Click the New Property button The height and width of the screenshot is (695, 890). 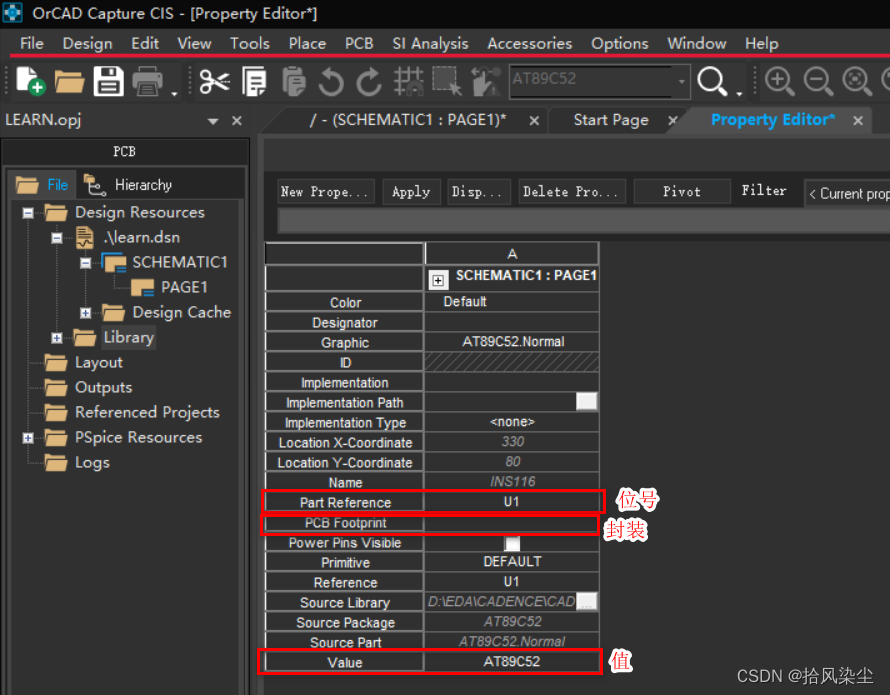(x=326, y=191)
